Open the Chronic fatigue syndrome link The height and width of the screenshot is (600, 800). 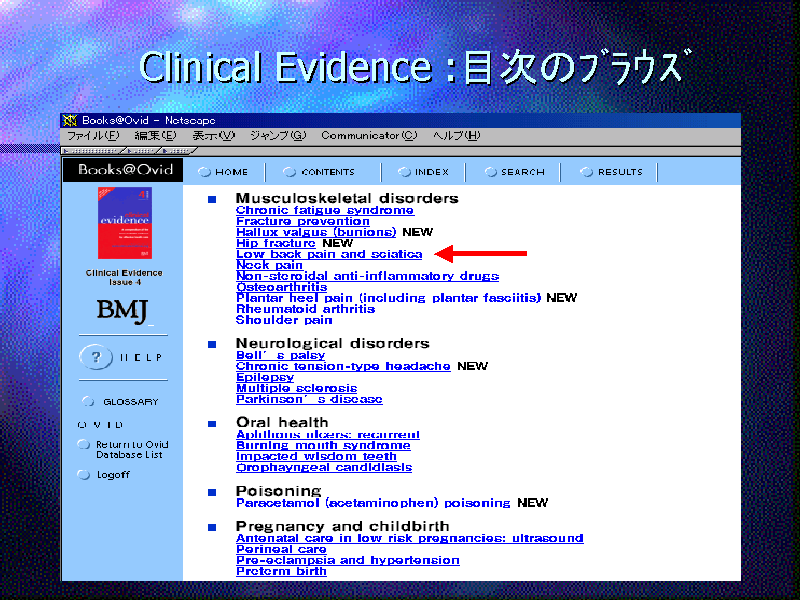coord(324,211)
